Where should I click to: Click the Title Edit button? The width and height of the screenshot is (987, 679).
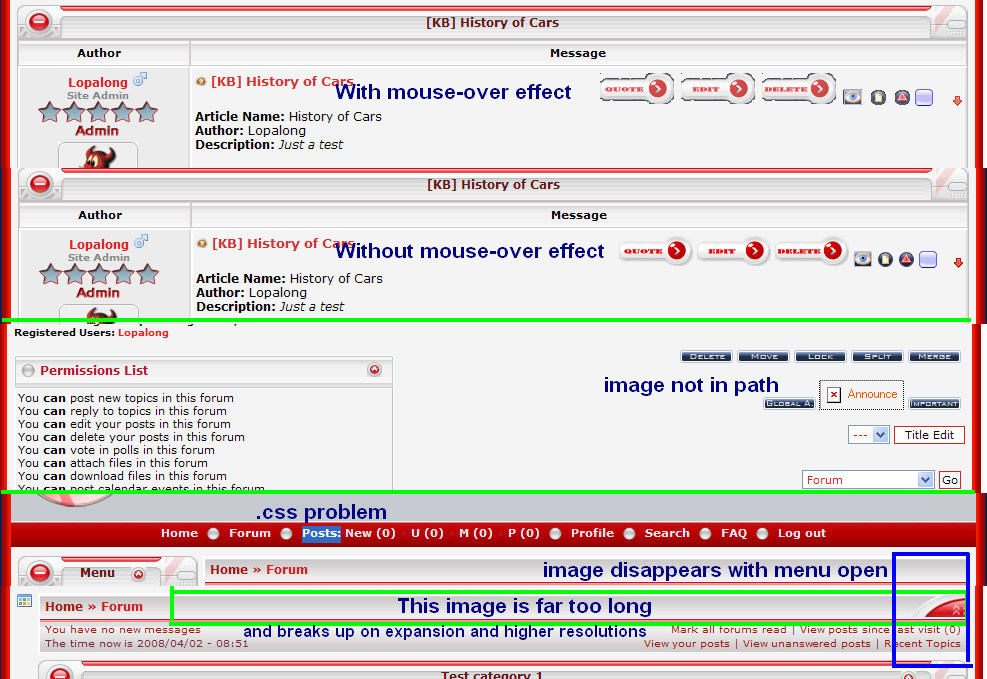929,435
